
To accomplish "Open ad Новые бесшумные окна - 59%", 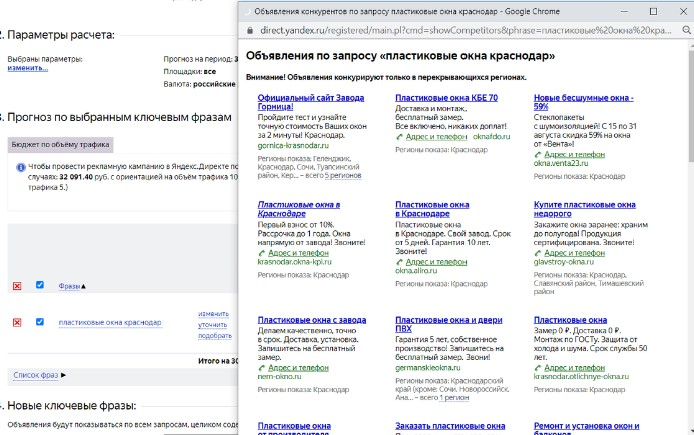I will [583, 102].
